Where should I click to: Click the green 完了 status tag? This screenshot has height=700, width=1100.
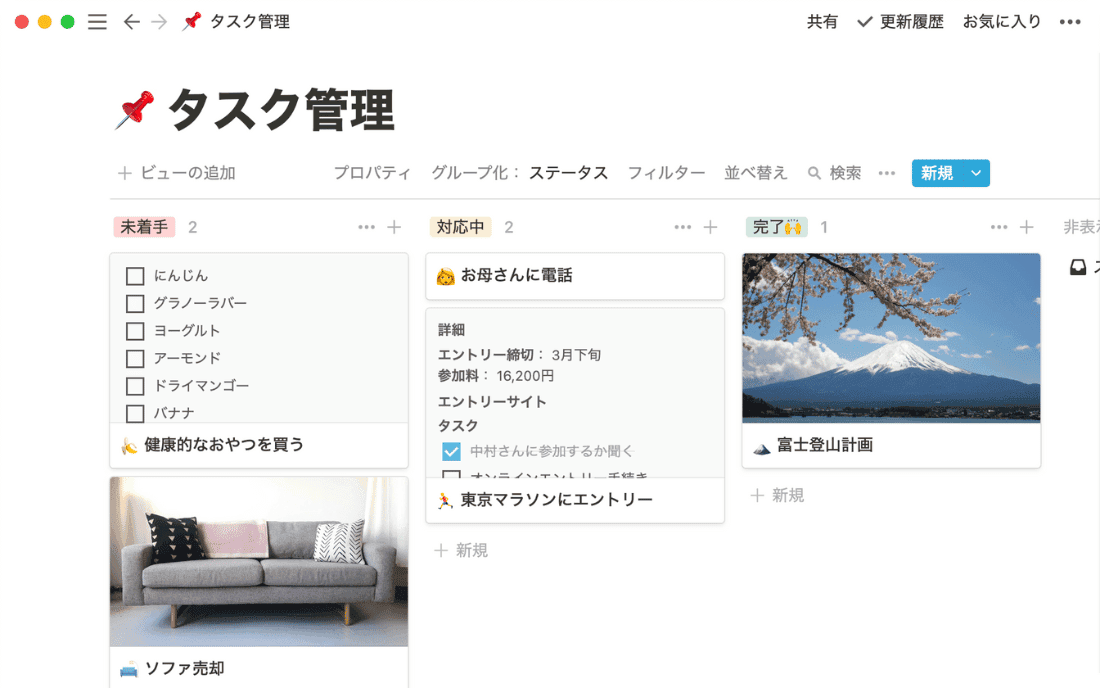[x=777, y=227]
